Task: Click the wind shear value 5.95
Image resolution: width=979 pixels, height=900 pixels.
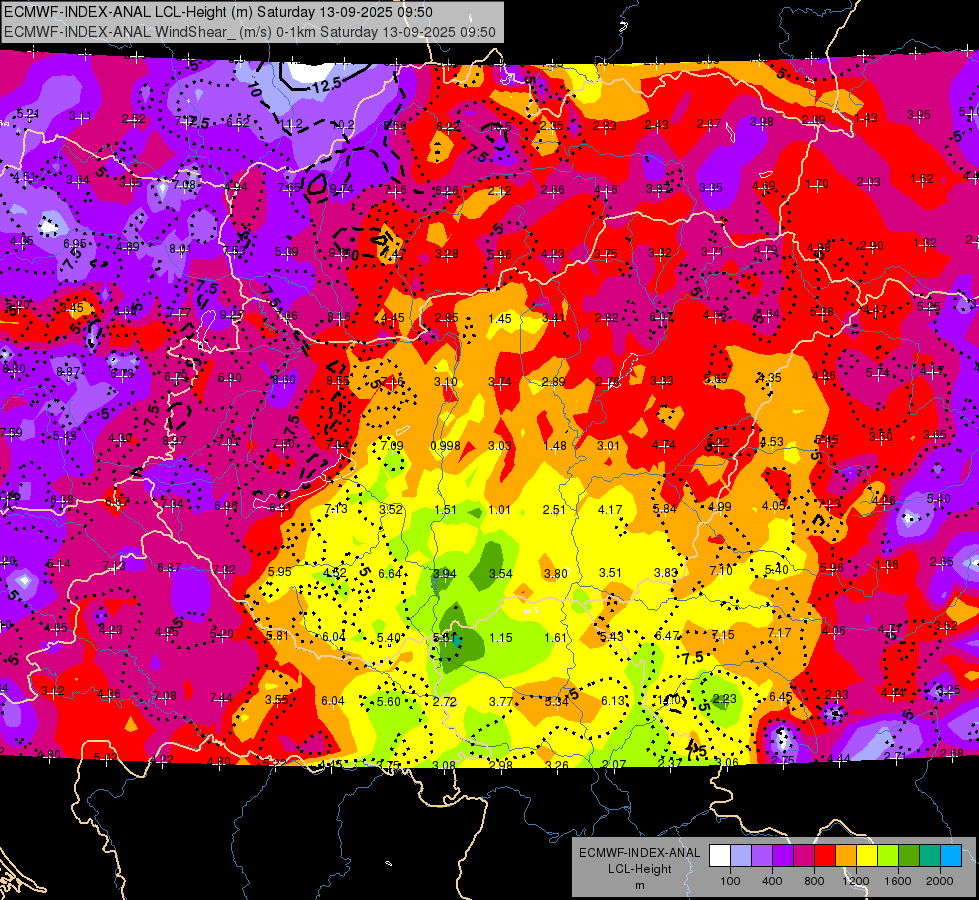Action: point(279,571)
